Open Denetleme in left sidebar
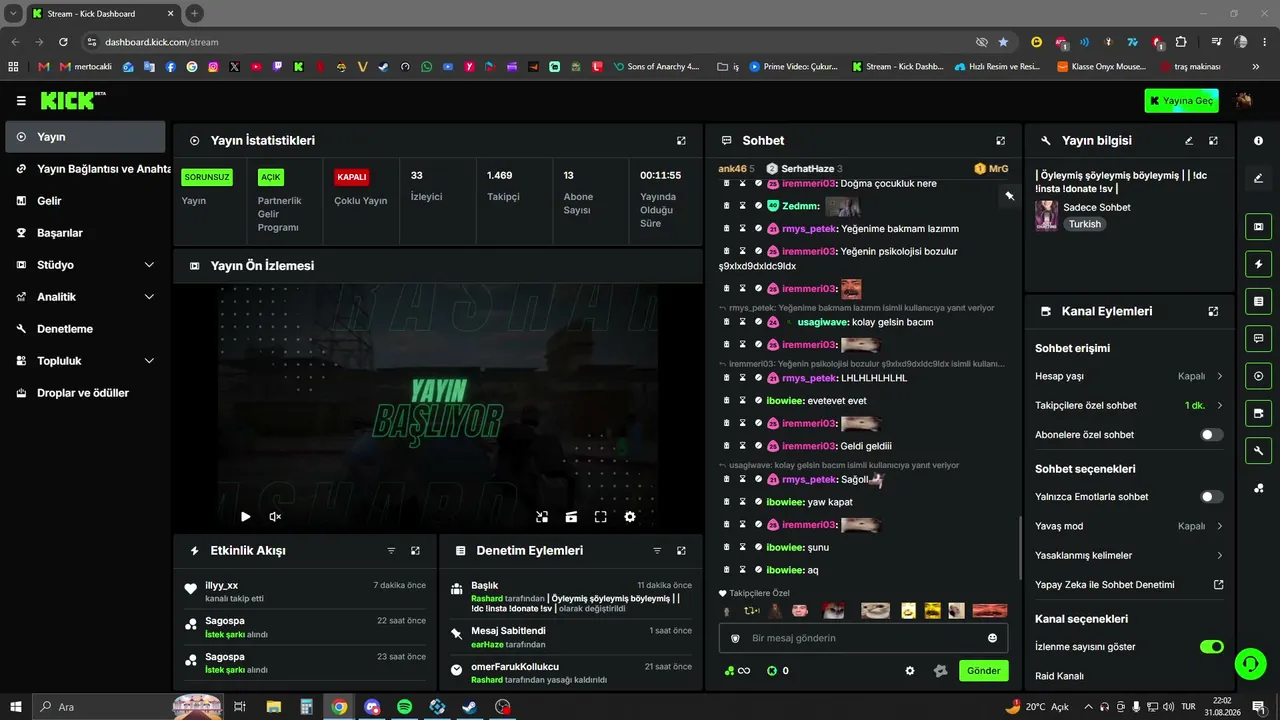 click(85, 329)
